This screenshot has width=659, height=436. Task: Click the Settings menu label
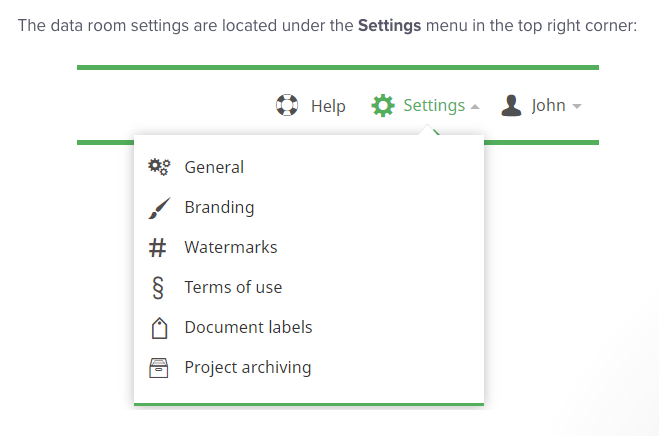click(434, 106)
